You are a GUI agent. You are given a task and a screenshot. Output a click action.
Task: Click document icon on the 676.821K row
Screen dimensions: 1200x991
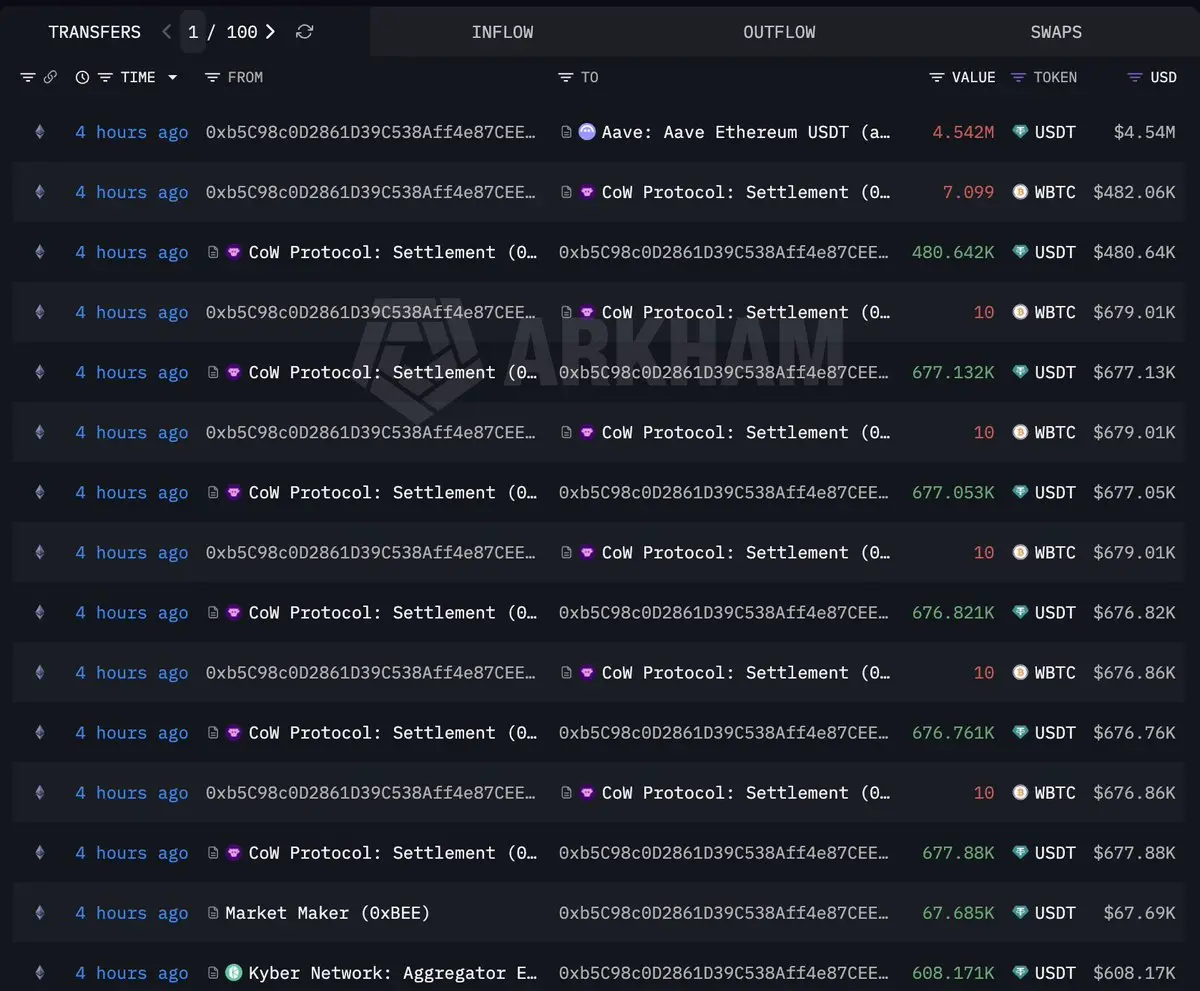click(213, 612)
